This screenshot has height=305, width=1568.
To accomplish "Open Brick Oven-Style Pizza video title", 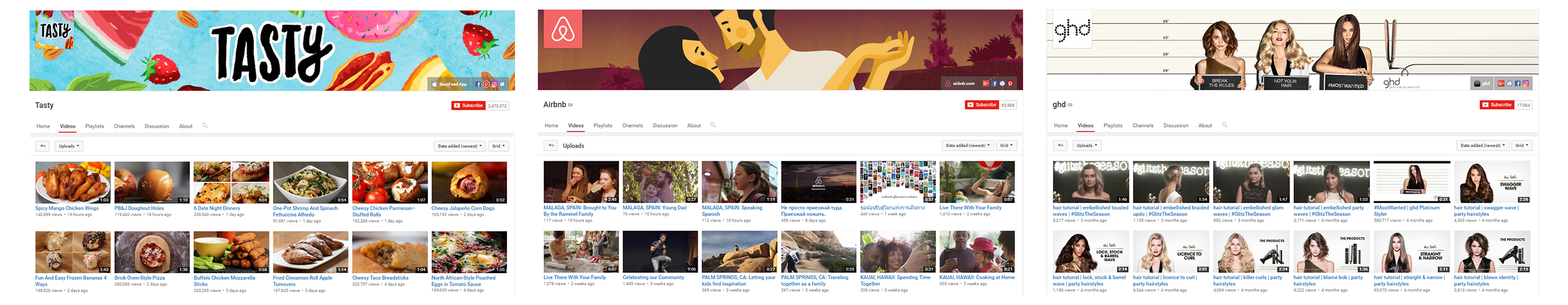I will (140, 278).
